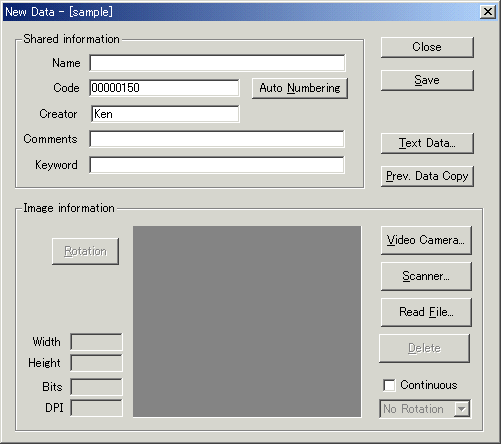
Task: Enable the Continuous checkbox
Action: (x=389, y=385)
